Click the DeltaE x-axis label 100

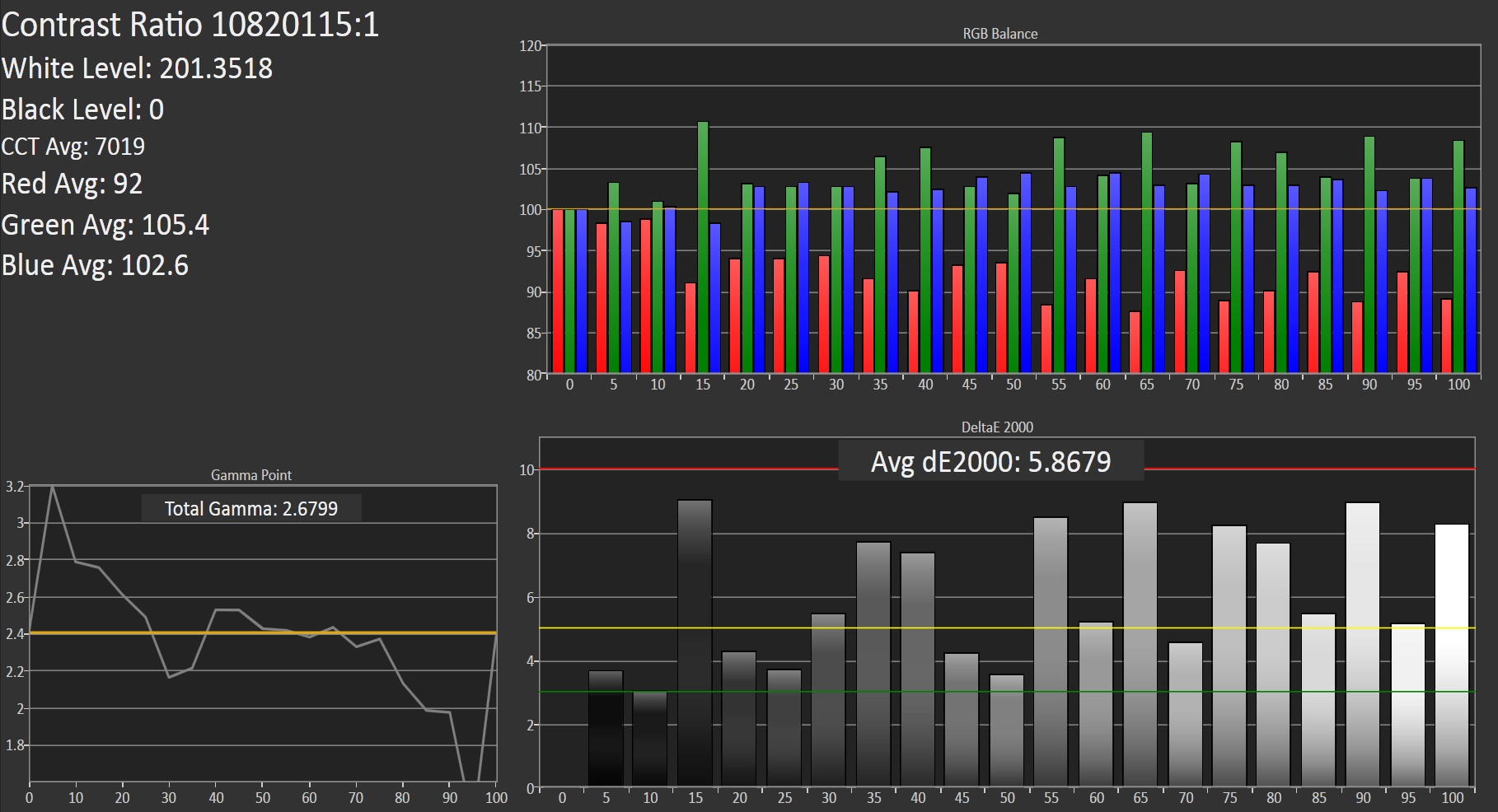pyautogui.click(x=1452, y=798)
